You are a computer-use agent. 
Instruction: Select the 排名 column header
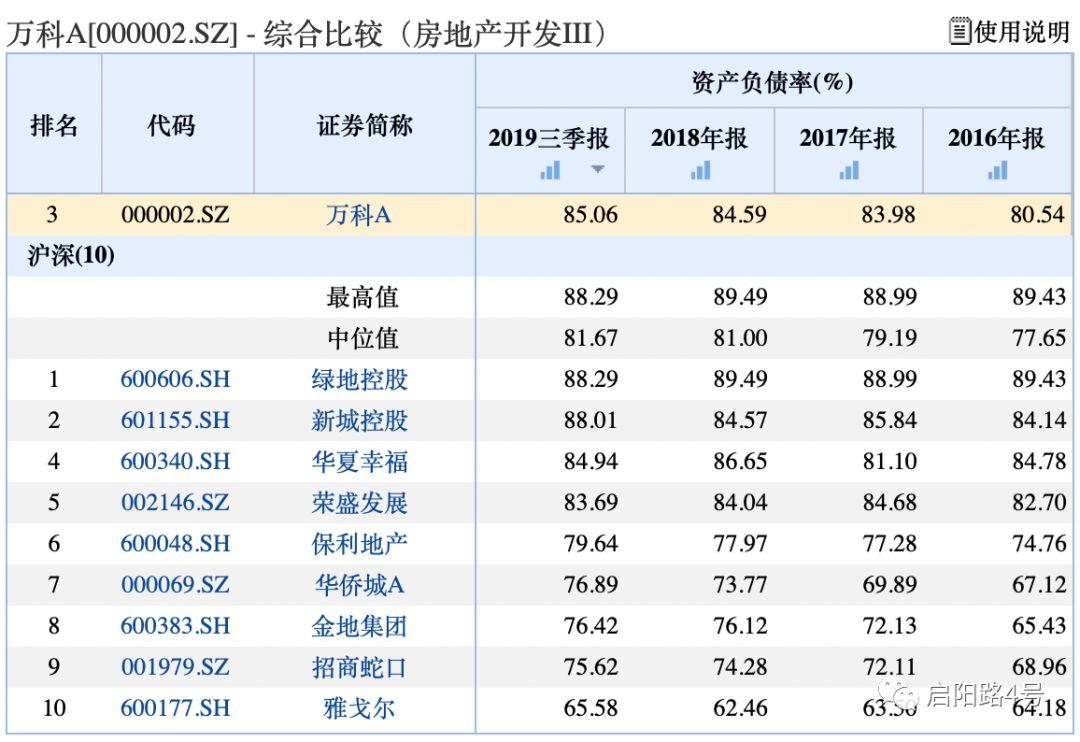[54, 126]
